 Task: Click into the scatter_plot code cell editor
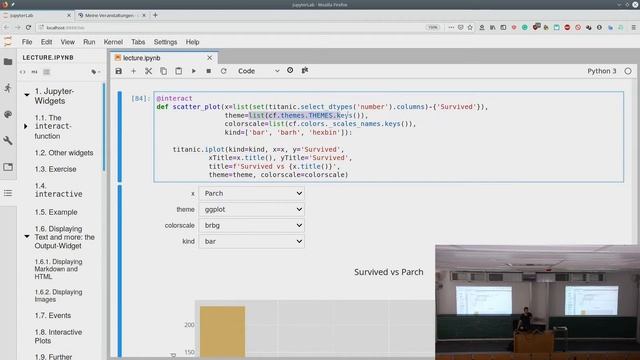(x=389, y=137)
